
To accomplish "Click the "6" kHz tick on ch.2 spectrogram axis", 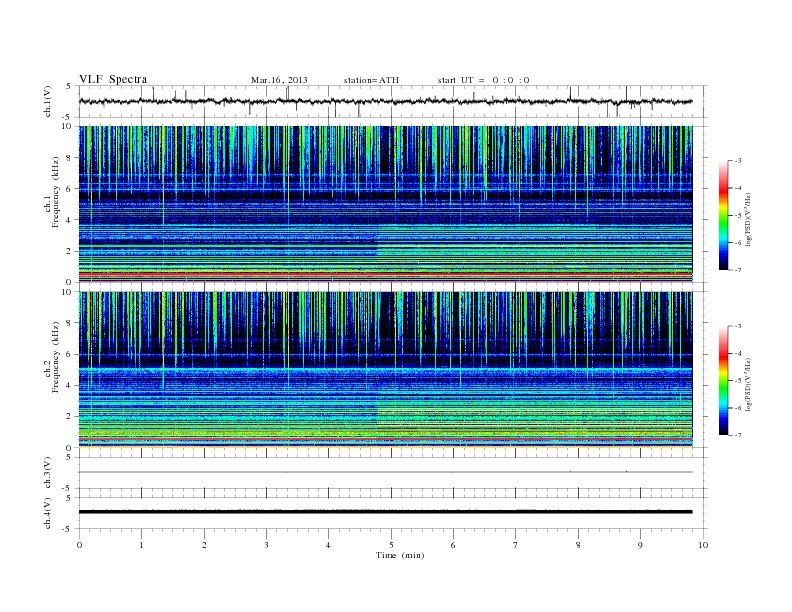I will click(x=70, y=354).
